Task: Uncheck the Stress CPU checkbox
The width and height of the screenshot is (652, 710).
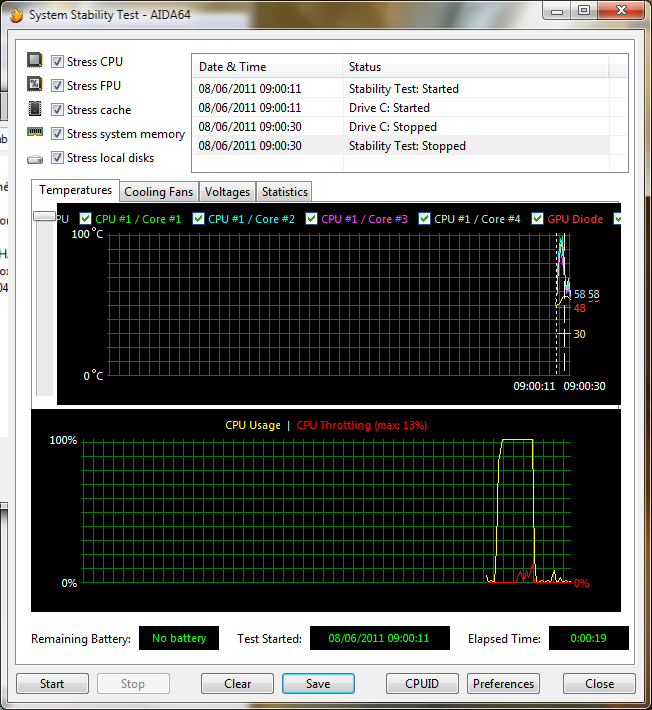Action: point(57,62)
